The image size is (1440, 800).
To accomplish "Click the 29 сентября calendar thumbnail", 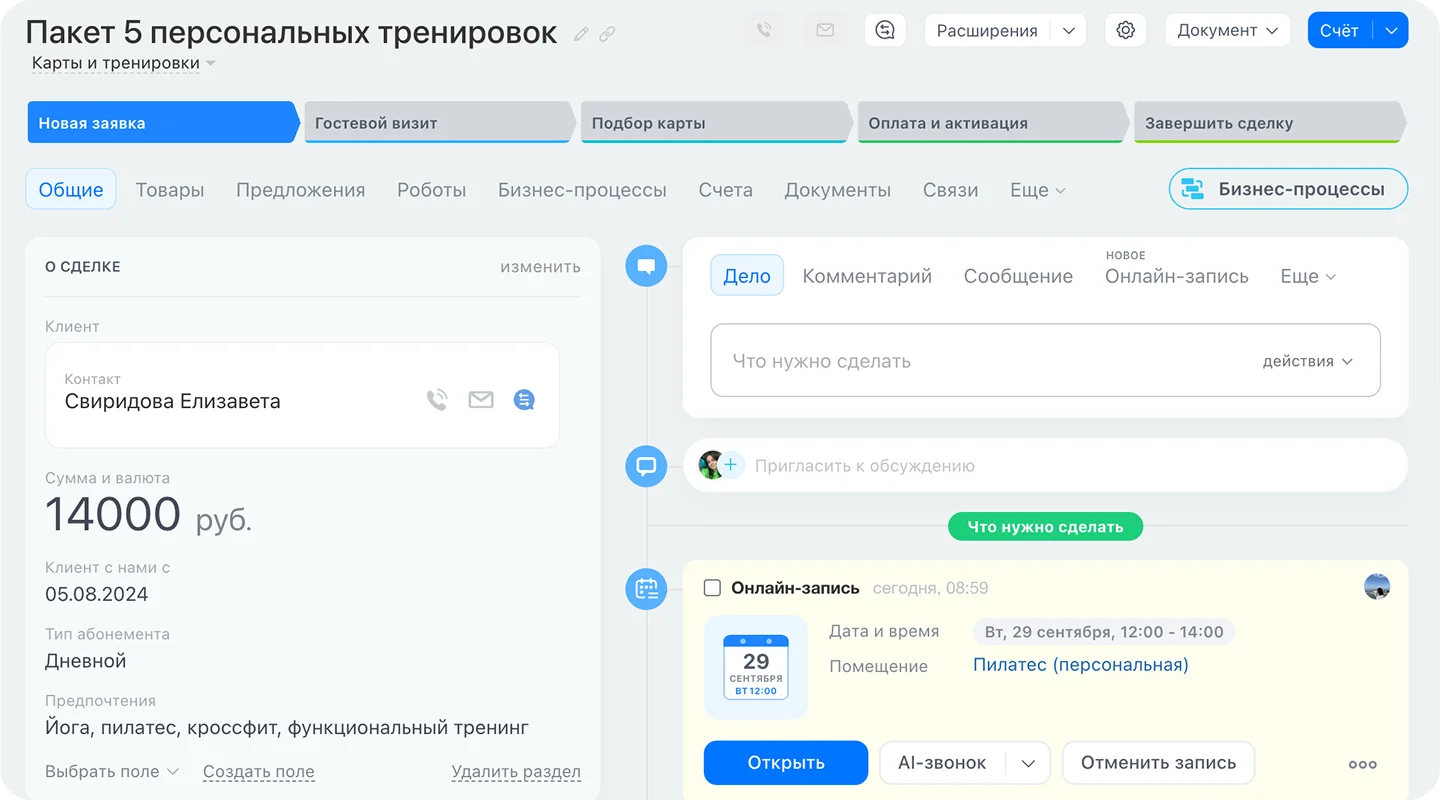I will 756,666.
